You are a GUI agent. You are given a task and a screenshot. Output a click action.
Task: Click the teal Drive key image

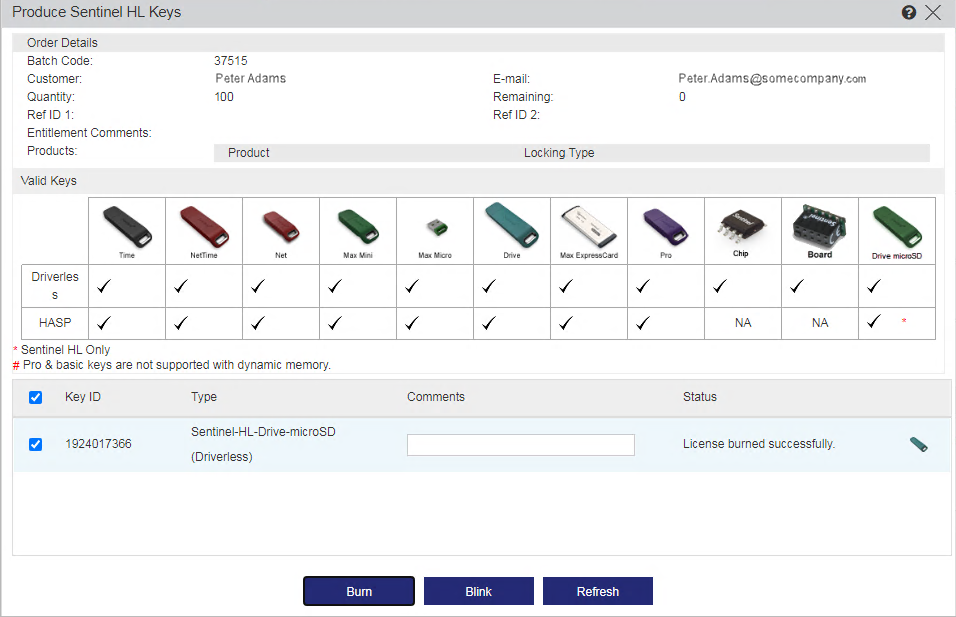[511, 223]
